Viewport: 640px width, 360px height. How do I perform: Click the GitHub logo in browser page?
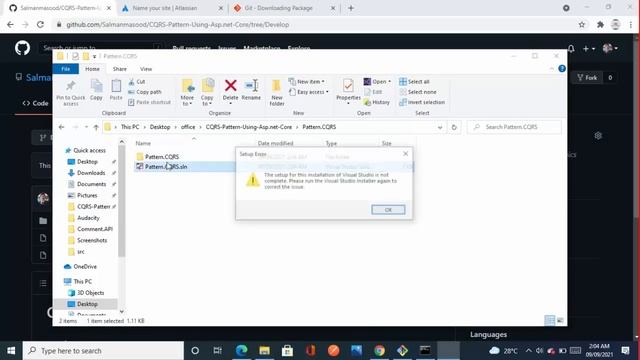(x=22, y=48)
